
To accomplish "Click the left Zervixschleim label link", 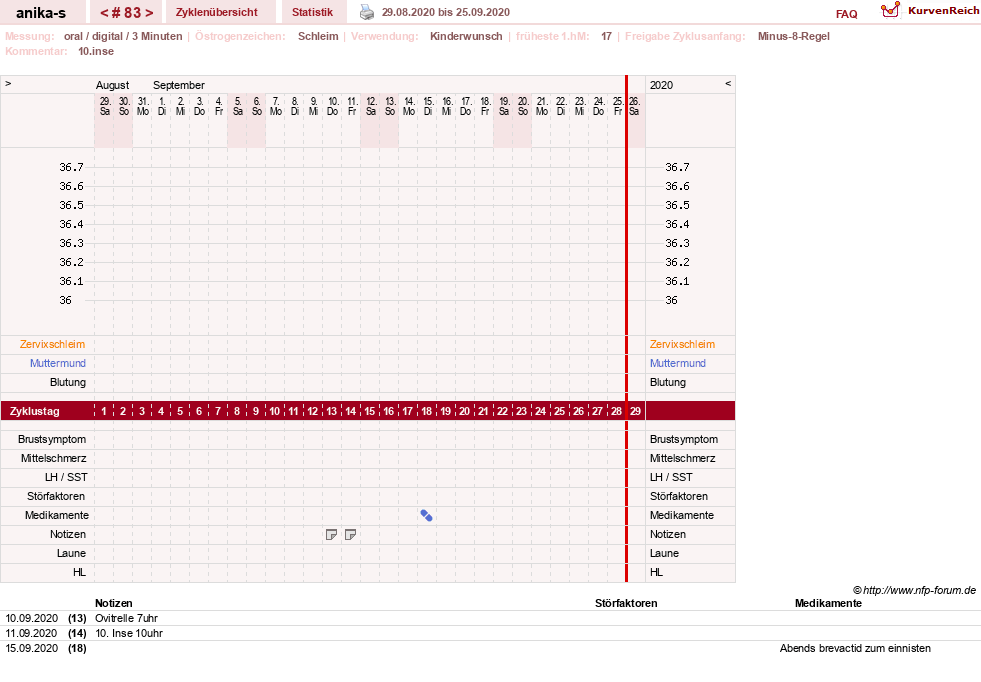I will (x=53, y=344).
